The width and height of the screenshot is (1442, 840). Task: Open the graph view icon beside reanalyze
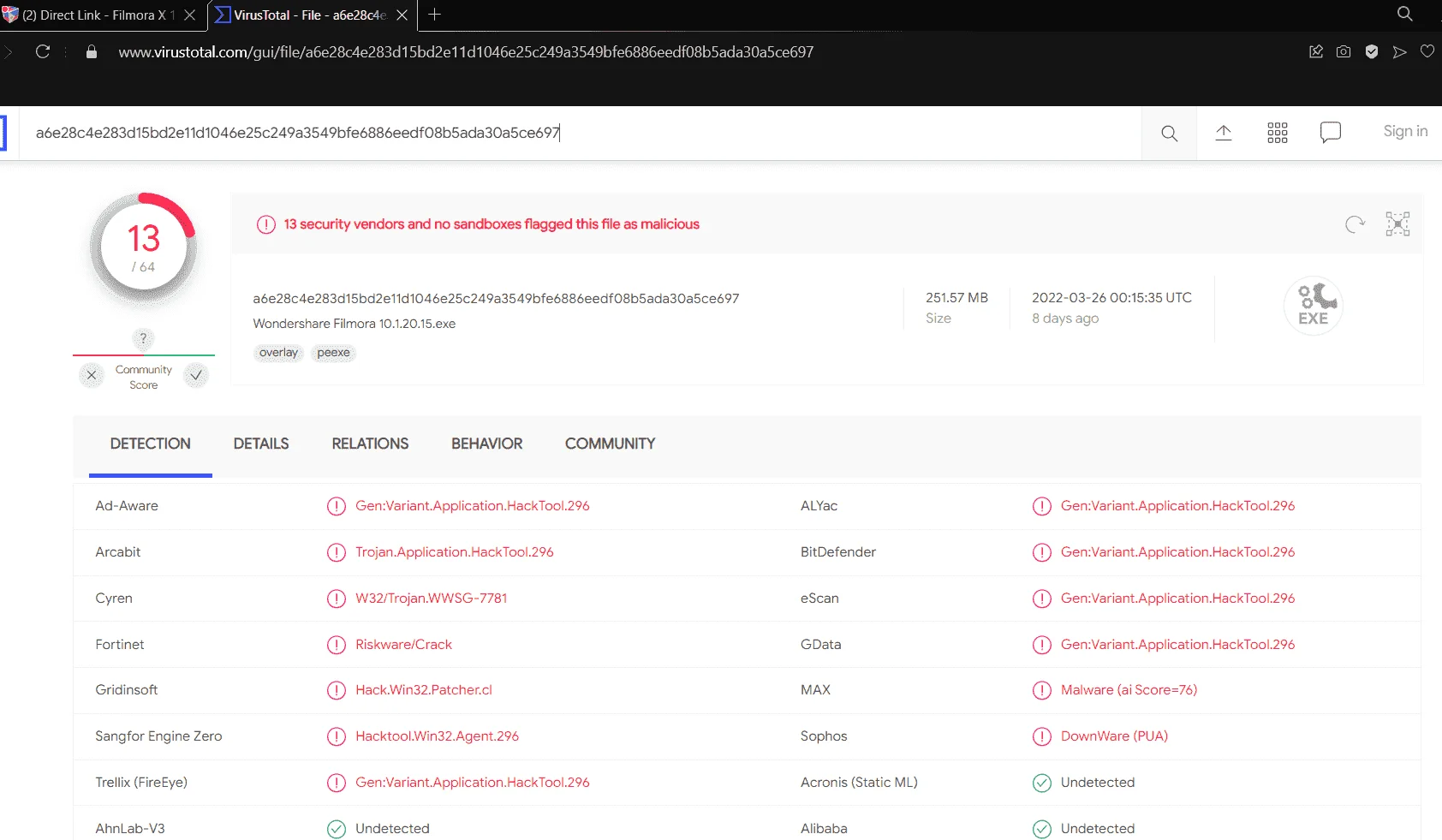pos(1397,224)
